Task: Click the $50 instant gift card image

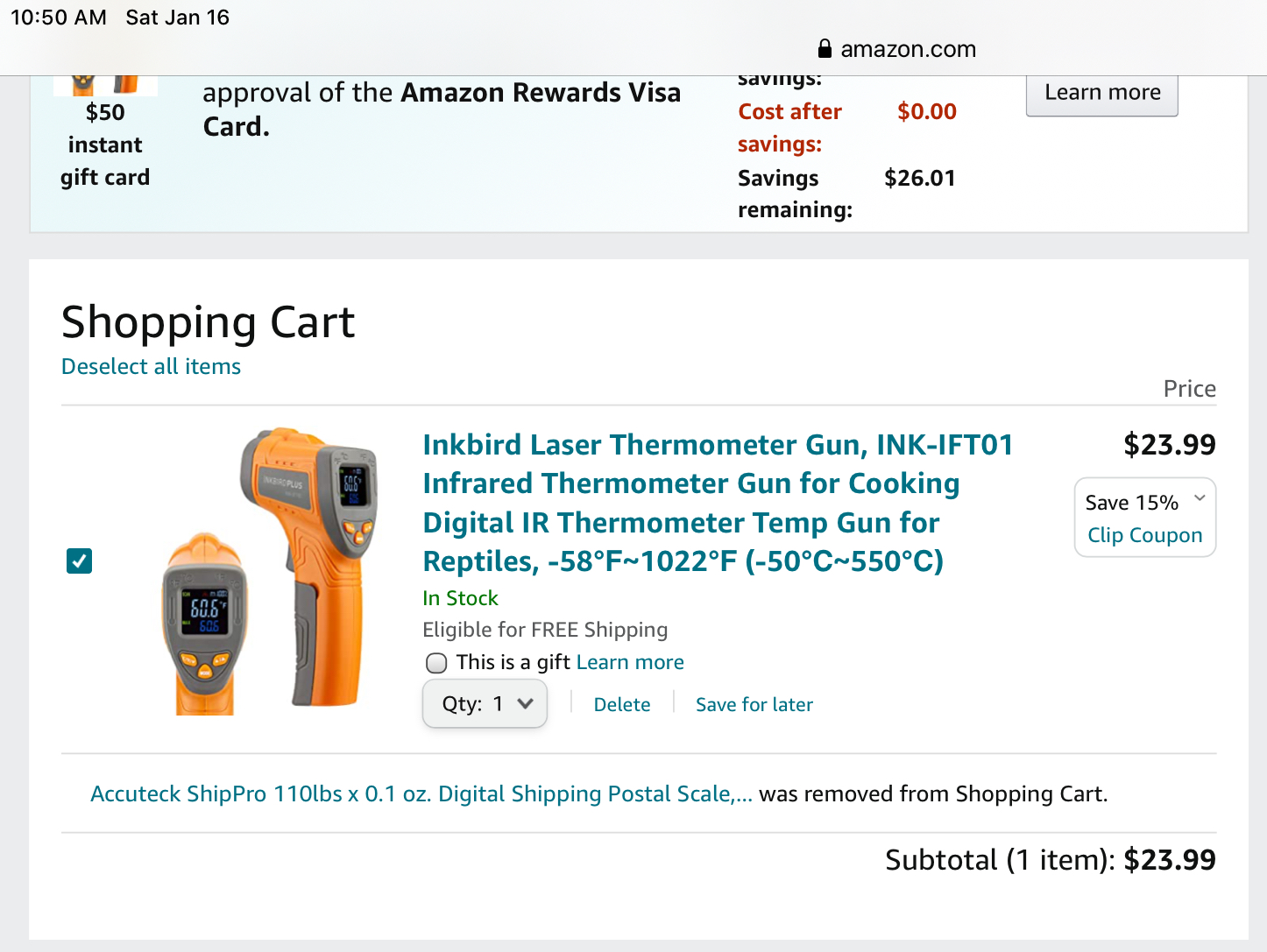Action: 105,86
